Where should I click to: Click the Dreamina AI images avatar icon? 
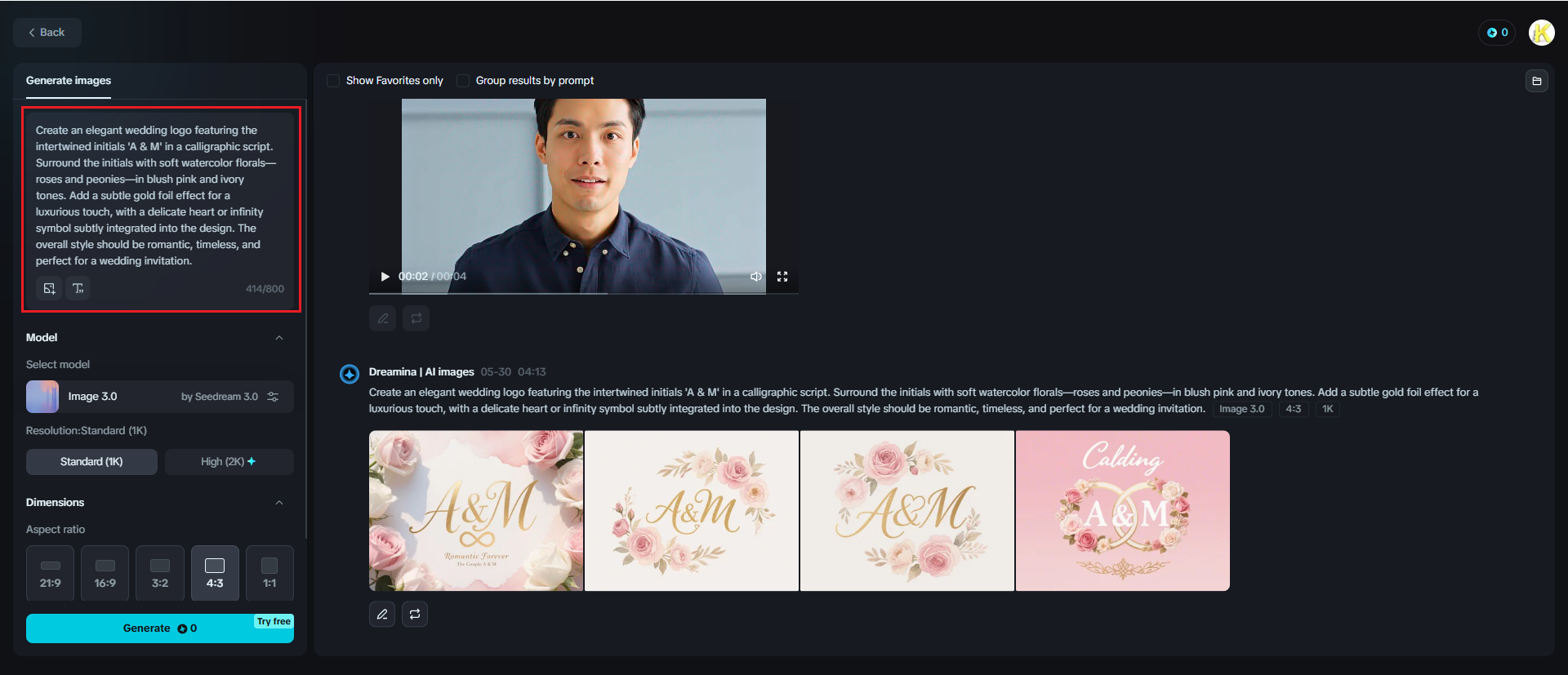click(350, 374)
